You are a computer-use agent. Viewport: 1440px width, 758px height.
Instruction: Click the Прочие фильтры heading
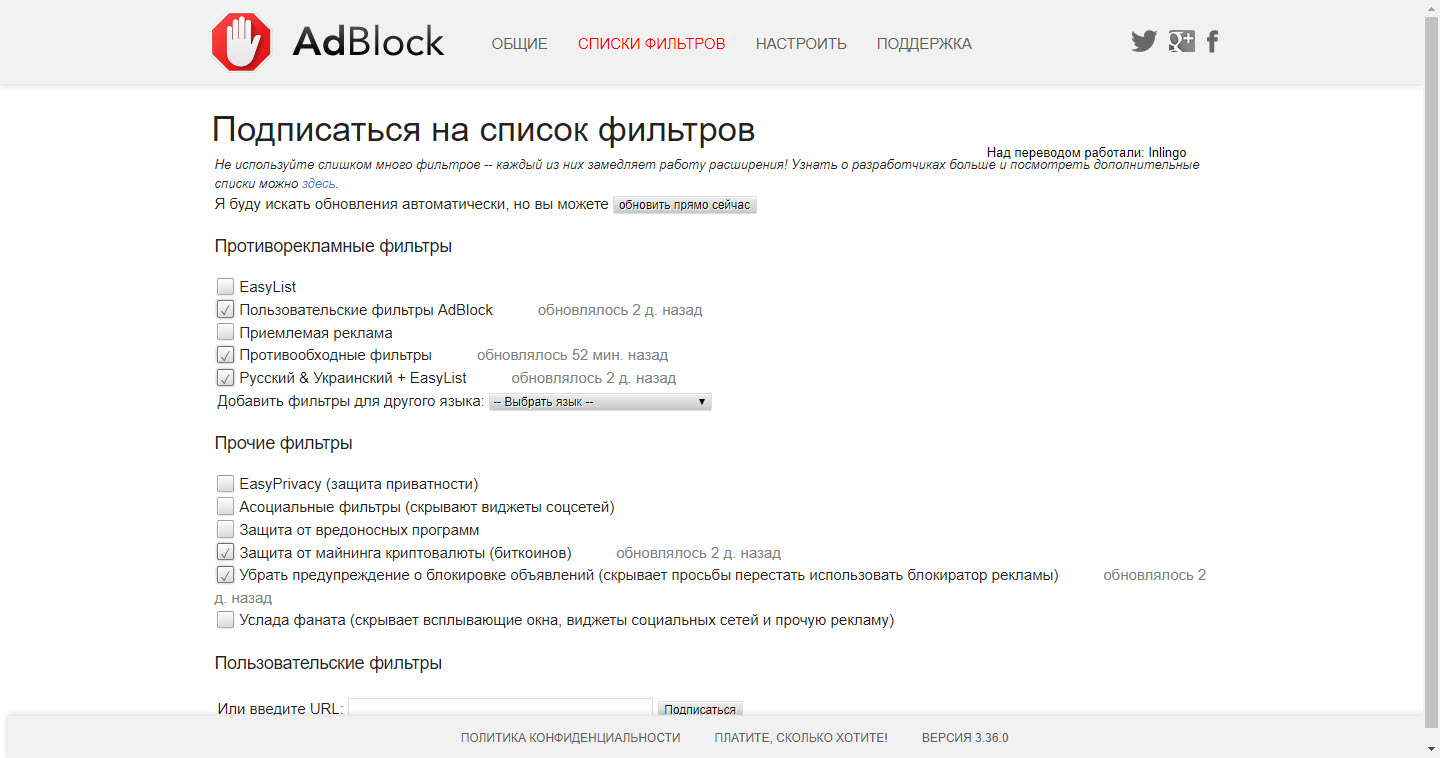(283, 443)
